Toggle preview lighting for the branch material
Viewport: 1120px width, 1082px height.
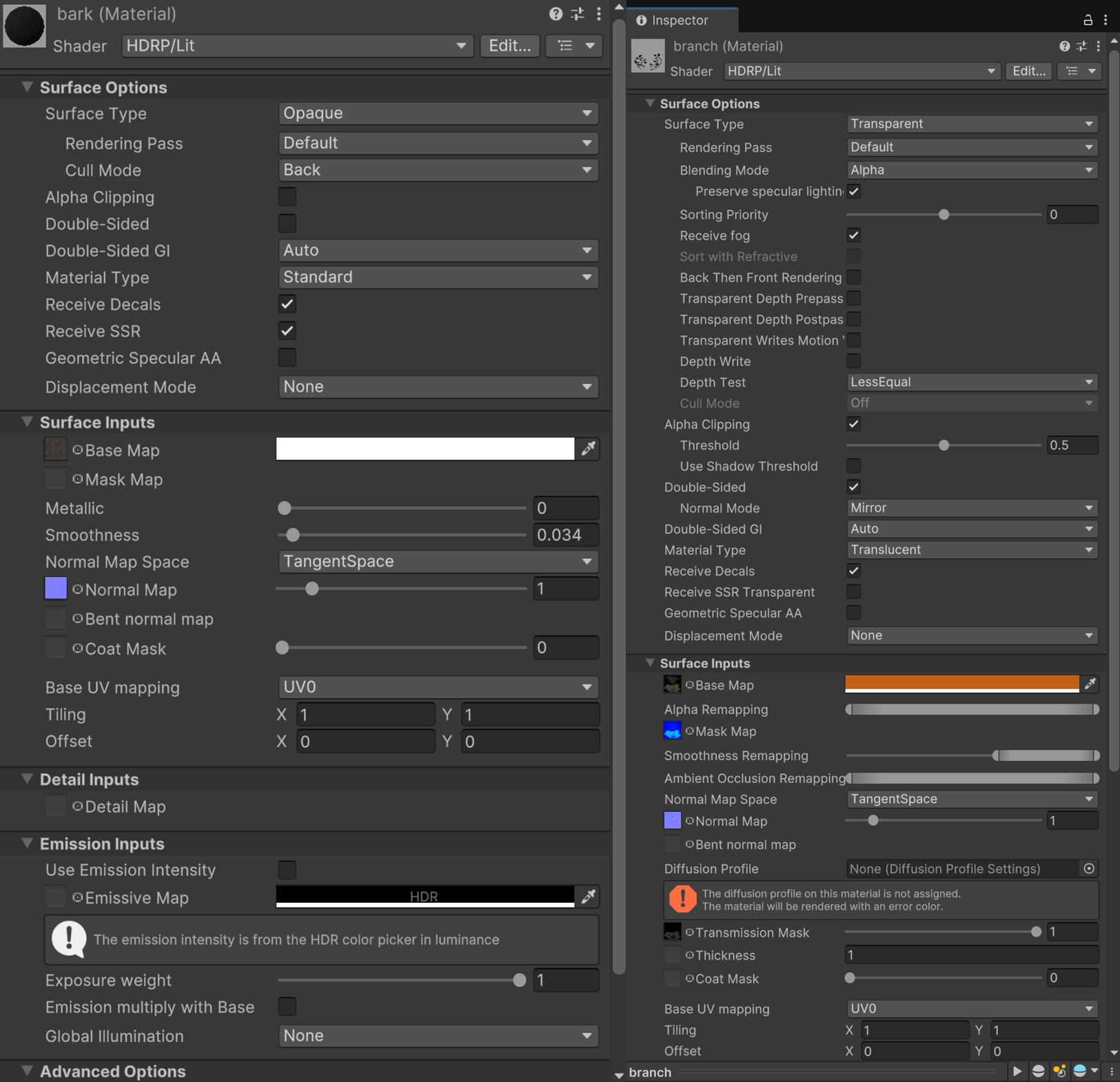point(1059,1071)
